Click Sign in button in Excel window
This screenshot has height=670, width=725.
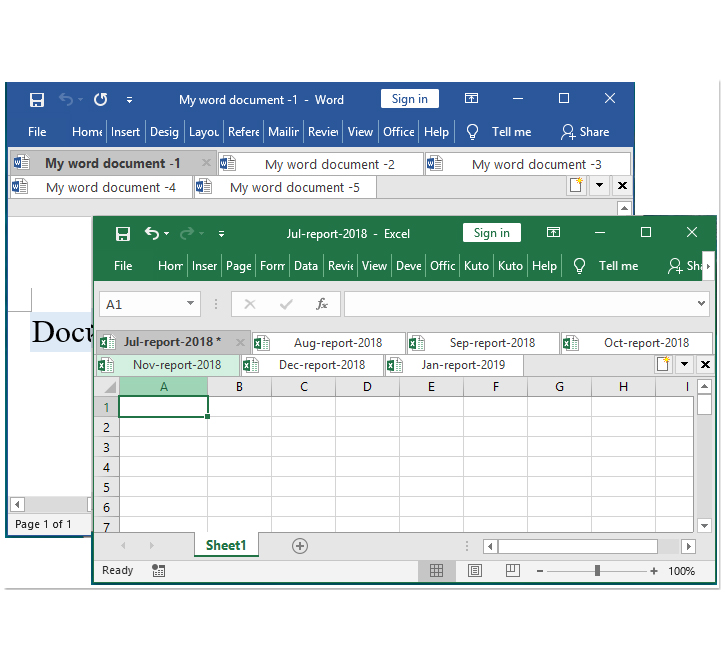coord(492,233)
